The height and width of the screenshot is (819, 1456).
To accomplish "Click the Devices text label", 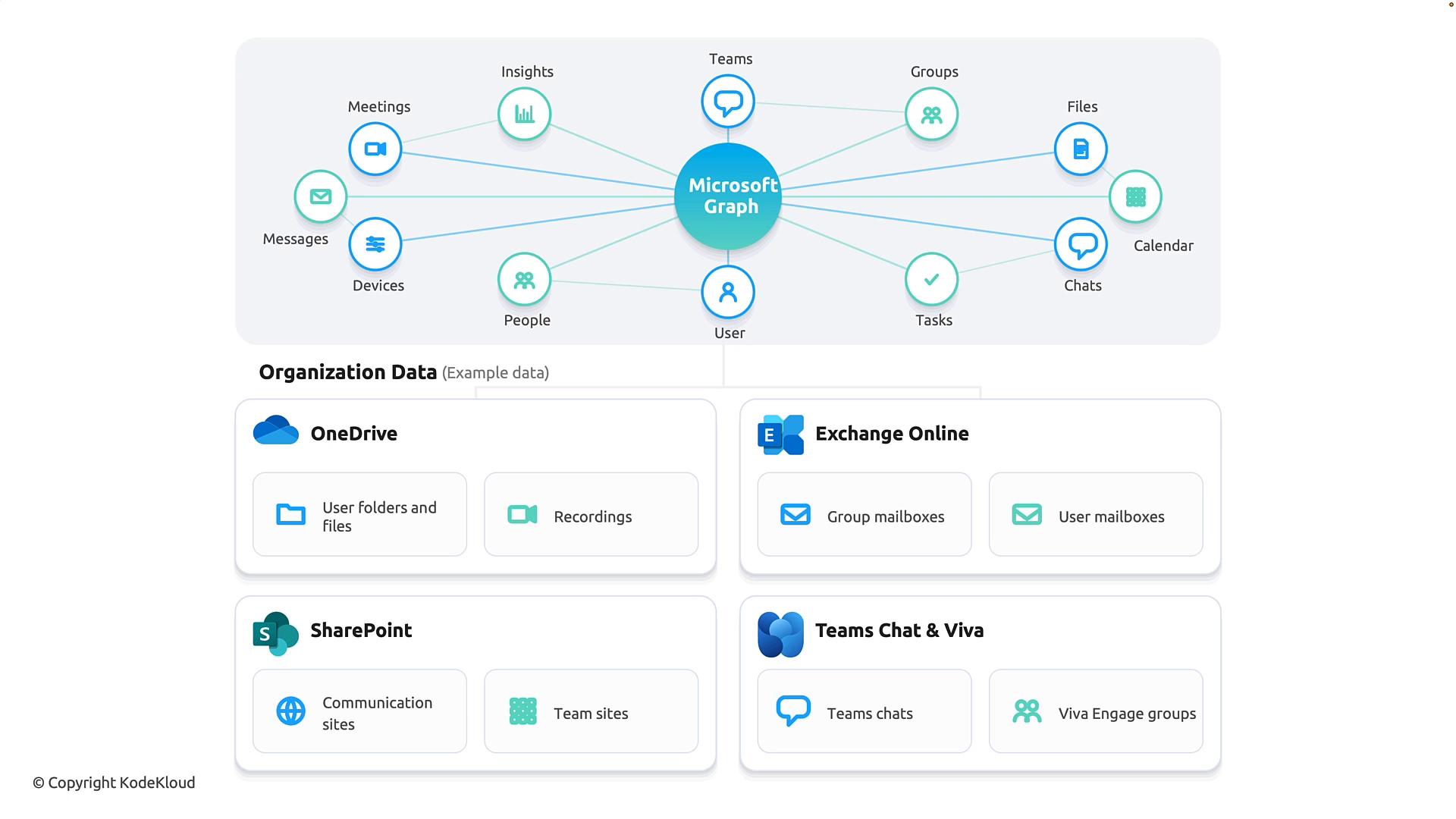I will [378, 286].
